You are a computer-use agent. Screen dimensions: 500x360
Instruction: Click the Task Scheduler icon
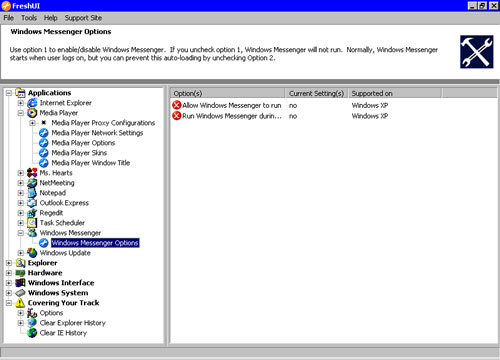pos(32,223)
